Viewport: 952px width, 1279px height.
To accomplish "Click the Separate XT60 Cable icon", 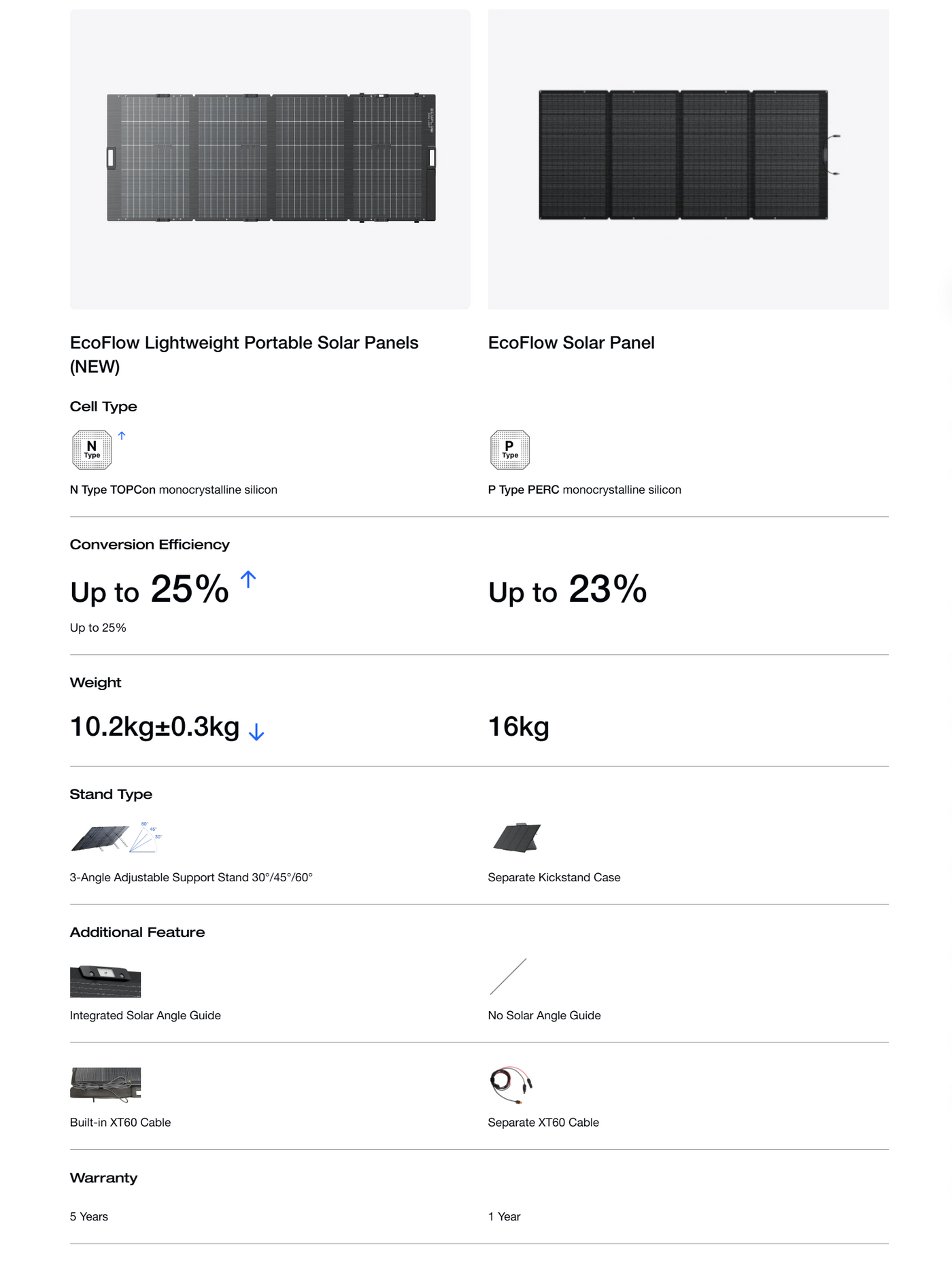I will click(511, 1084).
